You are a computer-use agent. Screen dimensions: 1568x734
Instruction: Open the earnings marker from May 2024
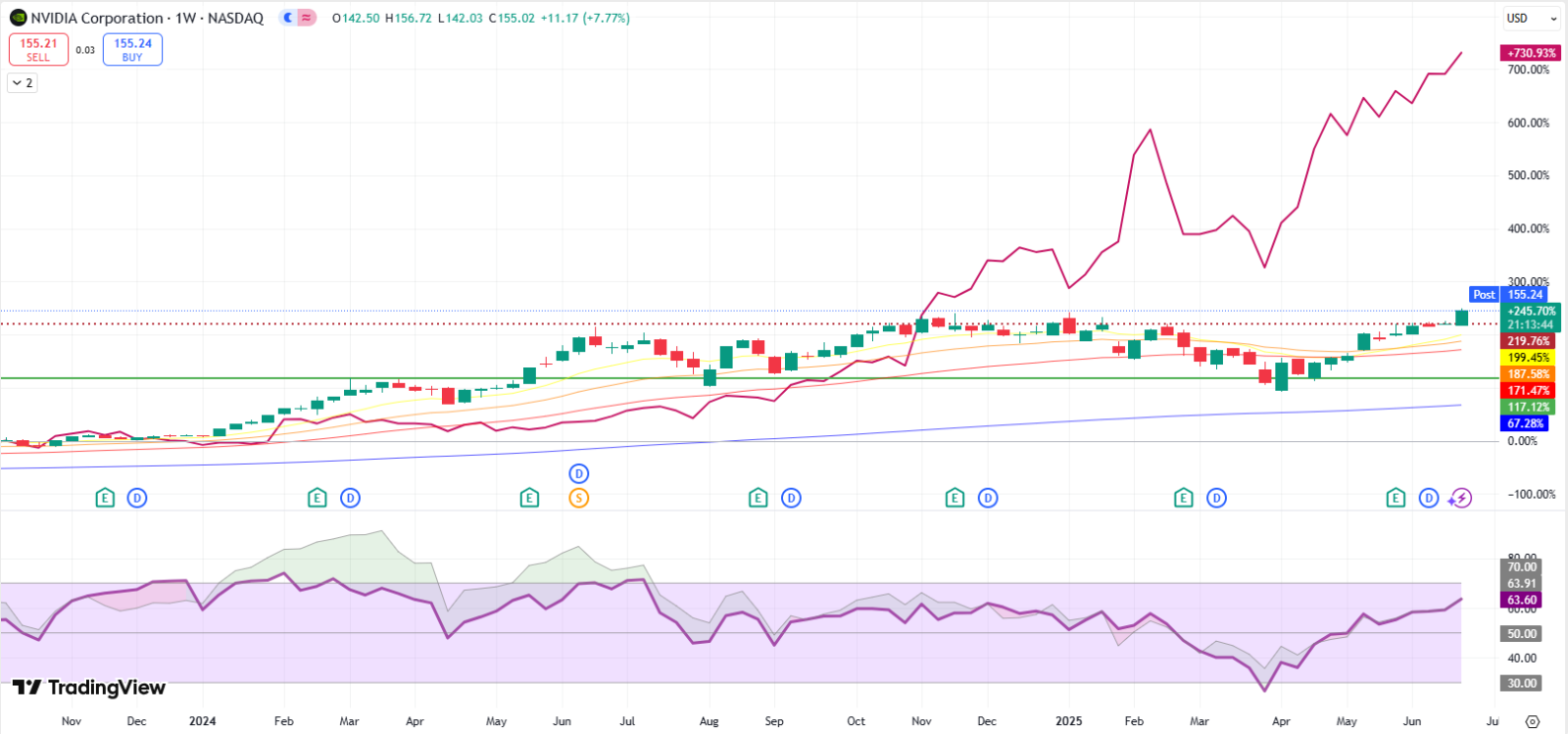[x=529, y=498]
